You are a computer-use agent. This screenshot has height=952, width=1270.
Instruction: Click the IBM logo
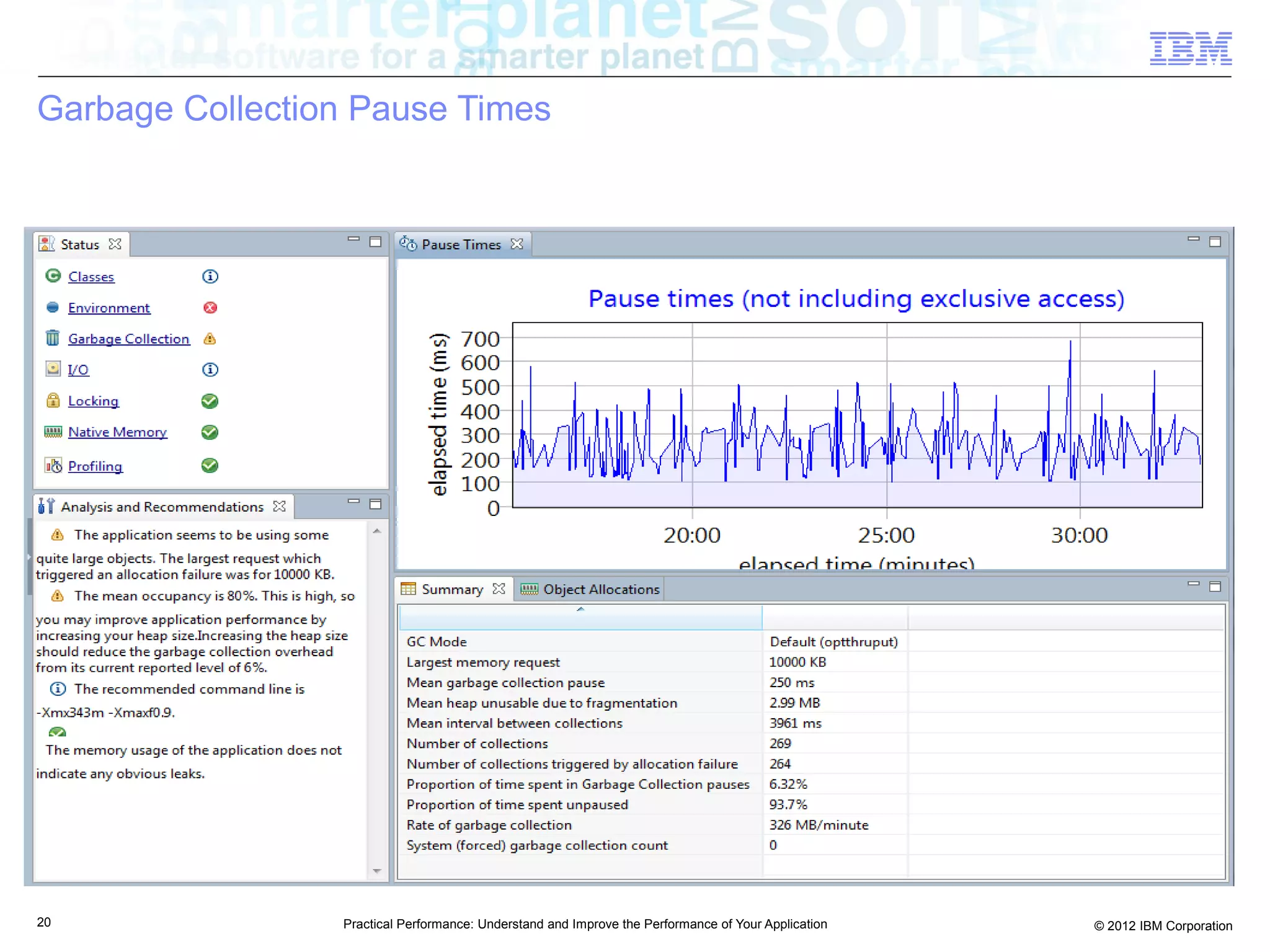pos(1191,48)
